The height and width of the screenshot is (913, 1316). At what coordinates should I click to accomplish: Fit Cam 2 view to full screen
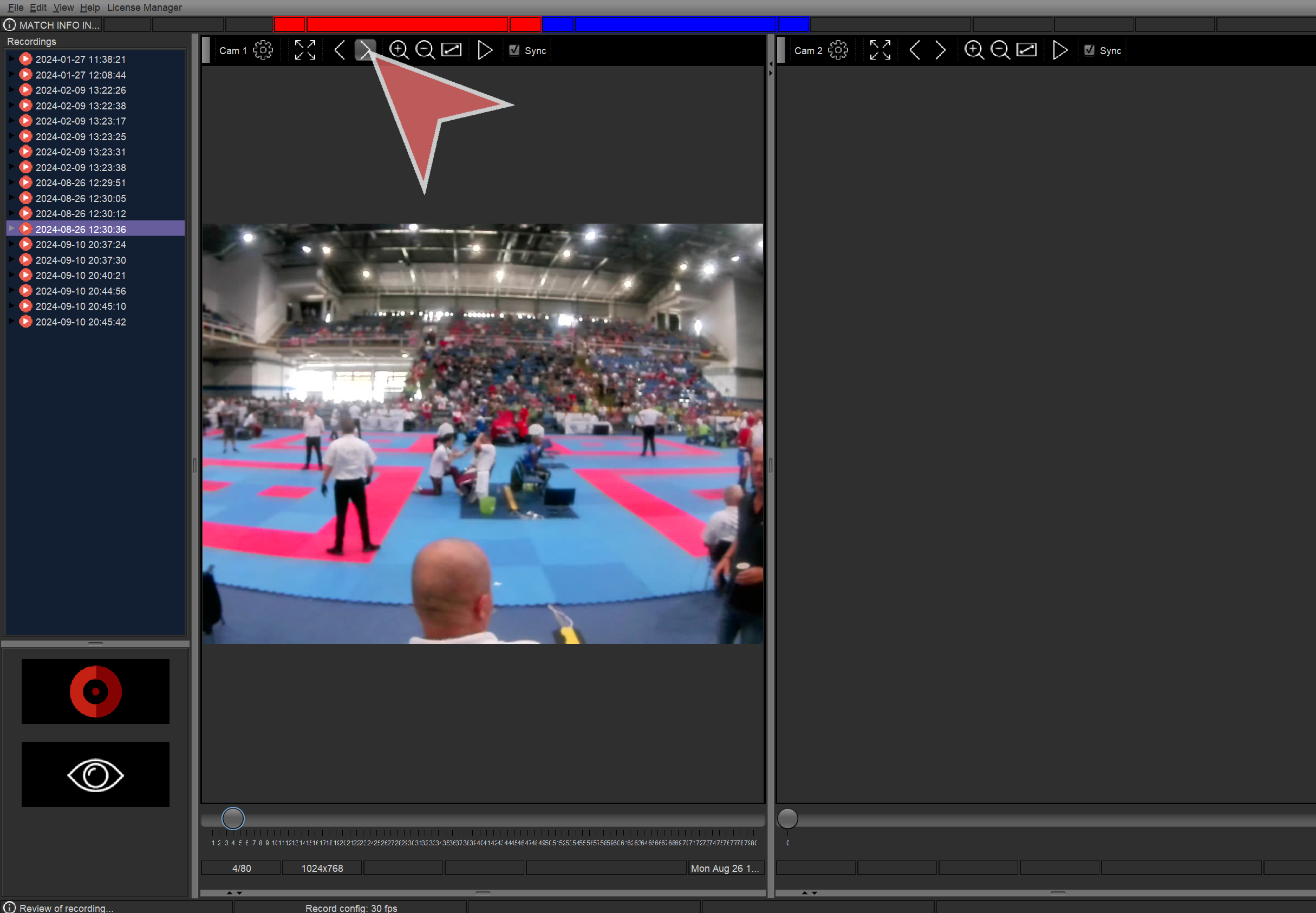tap(880, 50)
